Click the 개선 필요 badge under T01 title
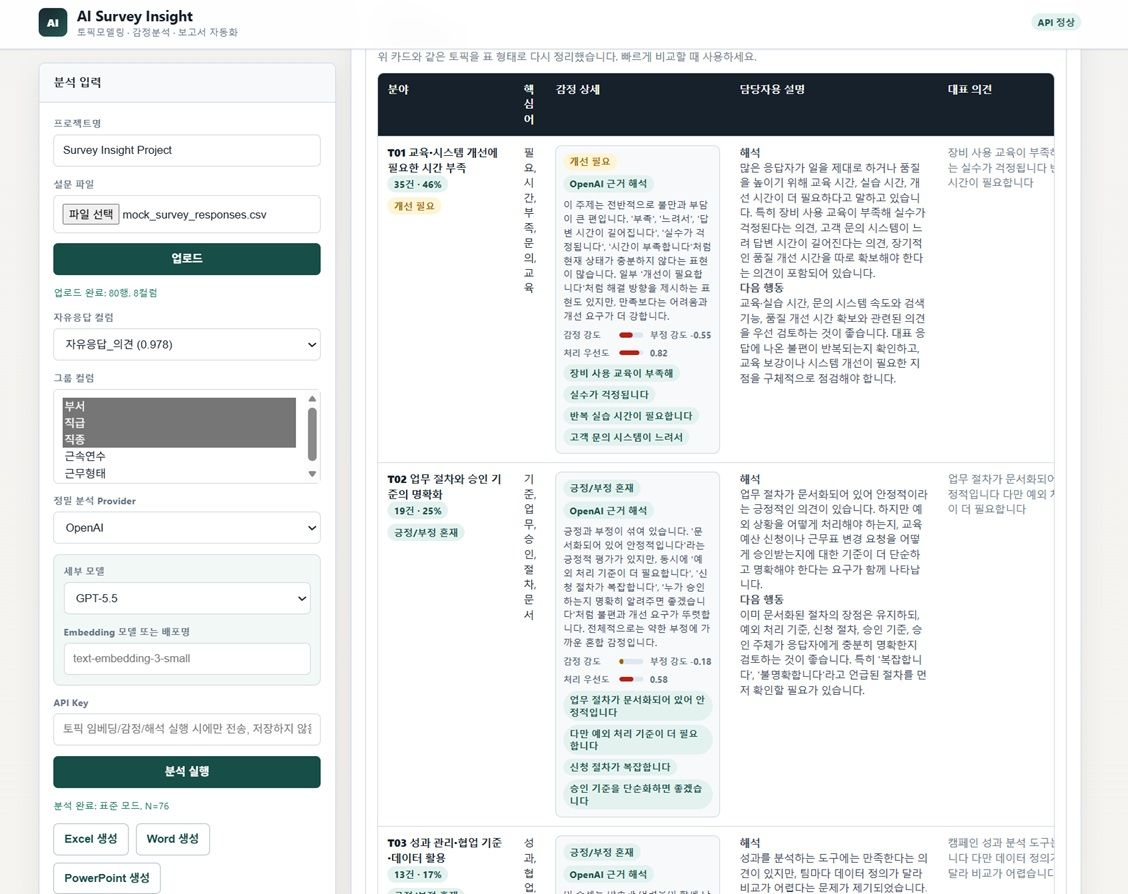The width and height of the screenshot is (1128, 894). (x=414, y=206)
